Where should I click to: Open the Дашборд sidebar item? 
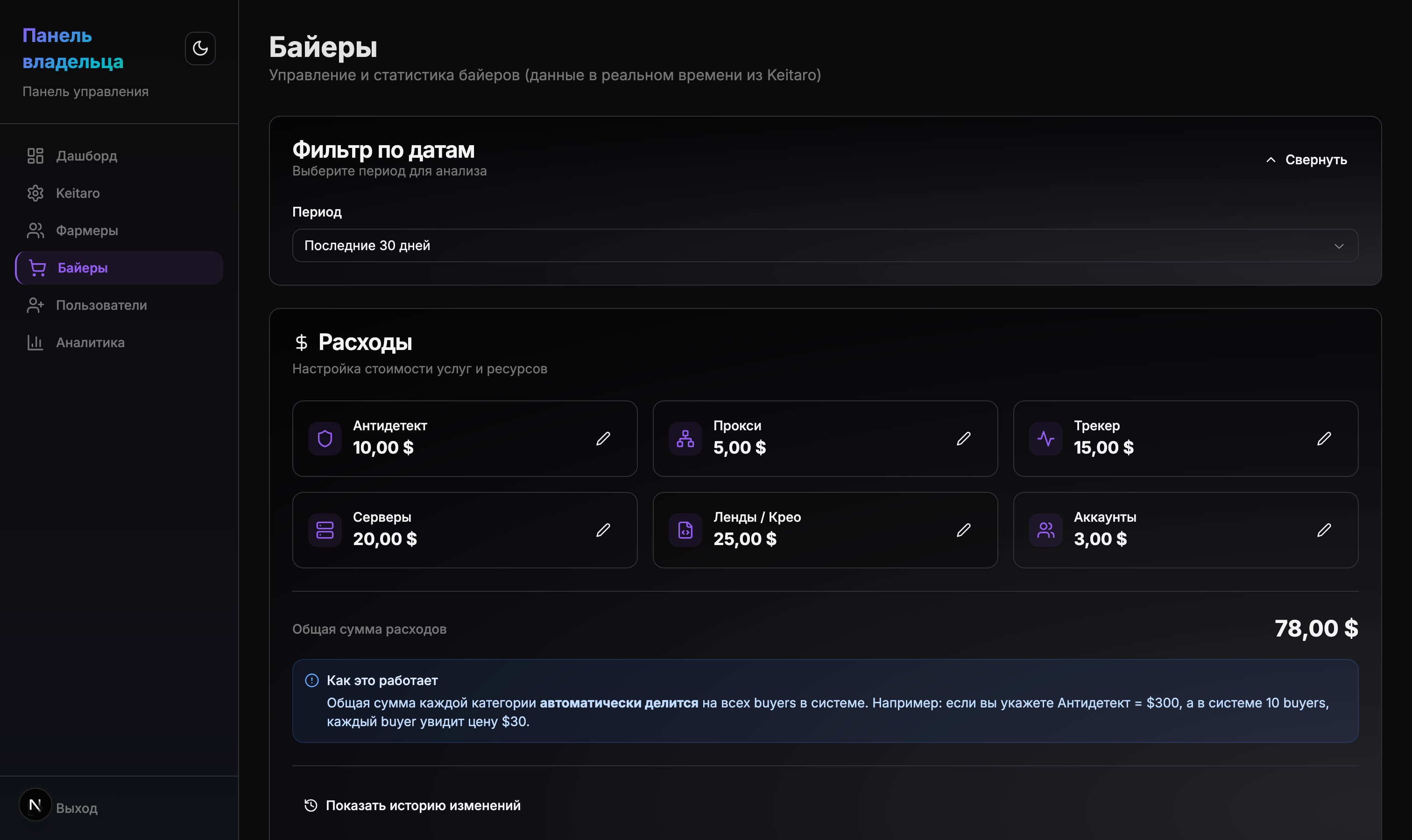coord(119,156)
